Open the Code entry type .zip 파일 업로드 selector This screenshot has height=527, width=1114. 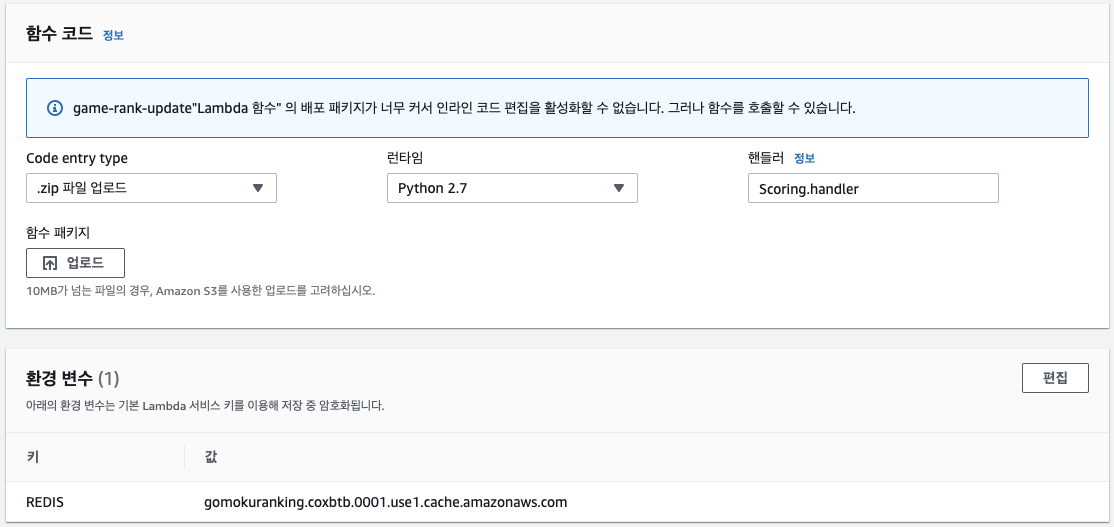(151, 188)
